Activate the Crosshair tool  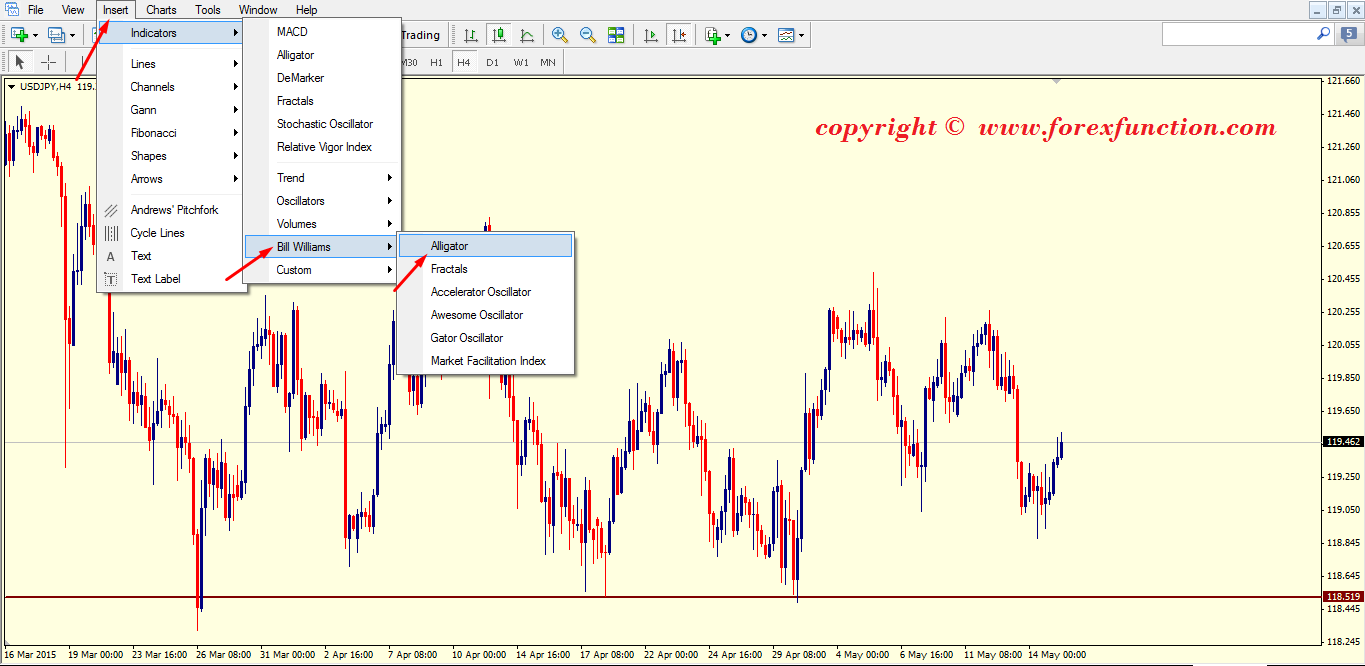[48, 62]
